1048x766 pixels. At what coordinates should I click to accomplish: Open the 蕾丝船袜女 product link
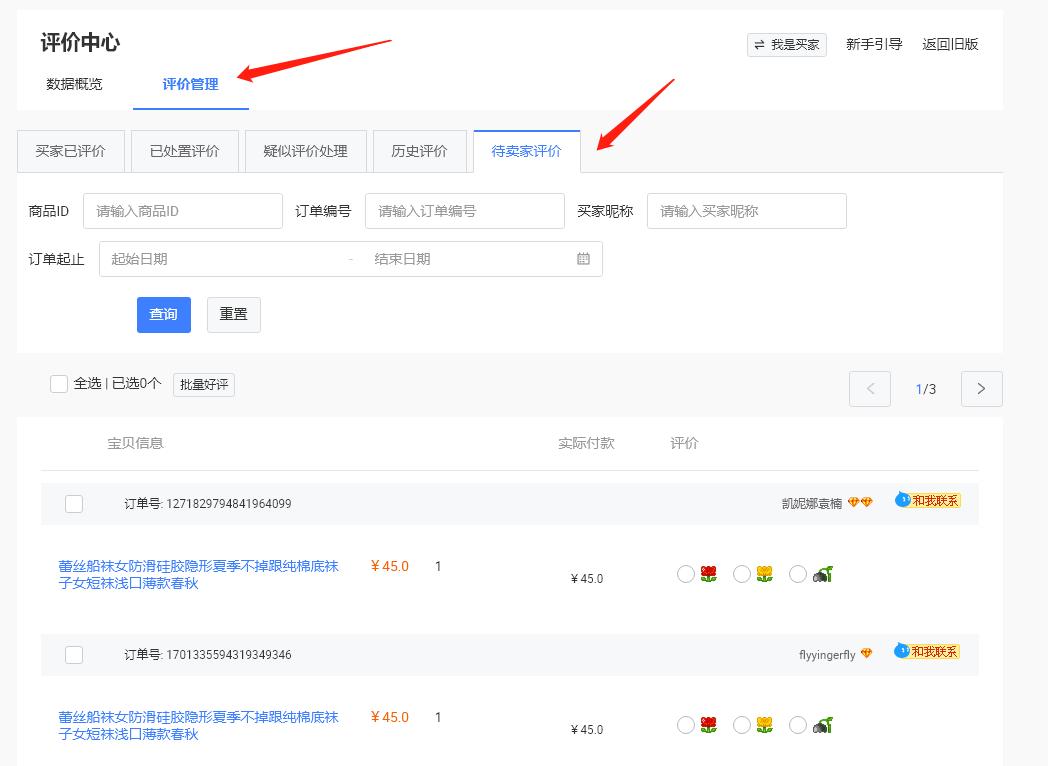tap(198, 574)
